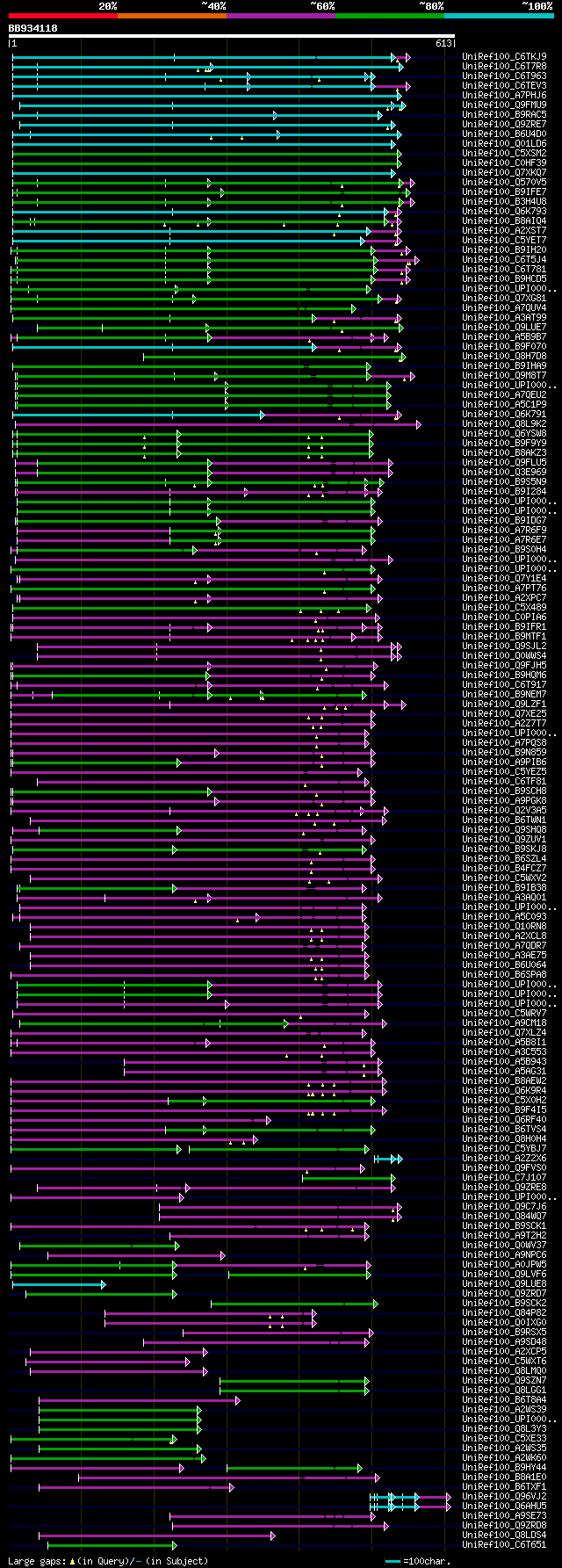
Task: Select hit label UniRef100_Q96VJ2
Action: pyautogui.click(x=504, y=1496)
